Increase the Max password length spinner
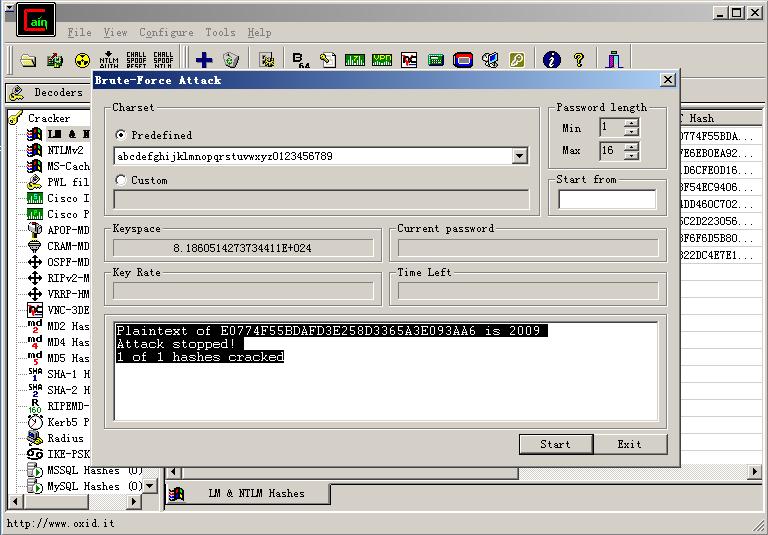This screenshot has width=768, height=535. pos(631,146)
